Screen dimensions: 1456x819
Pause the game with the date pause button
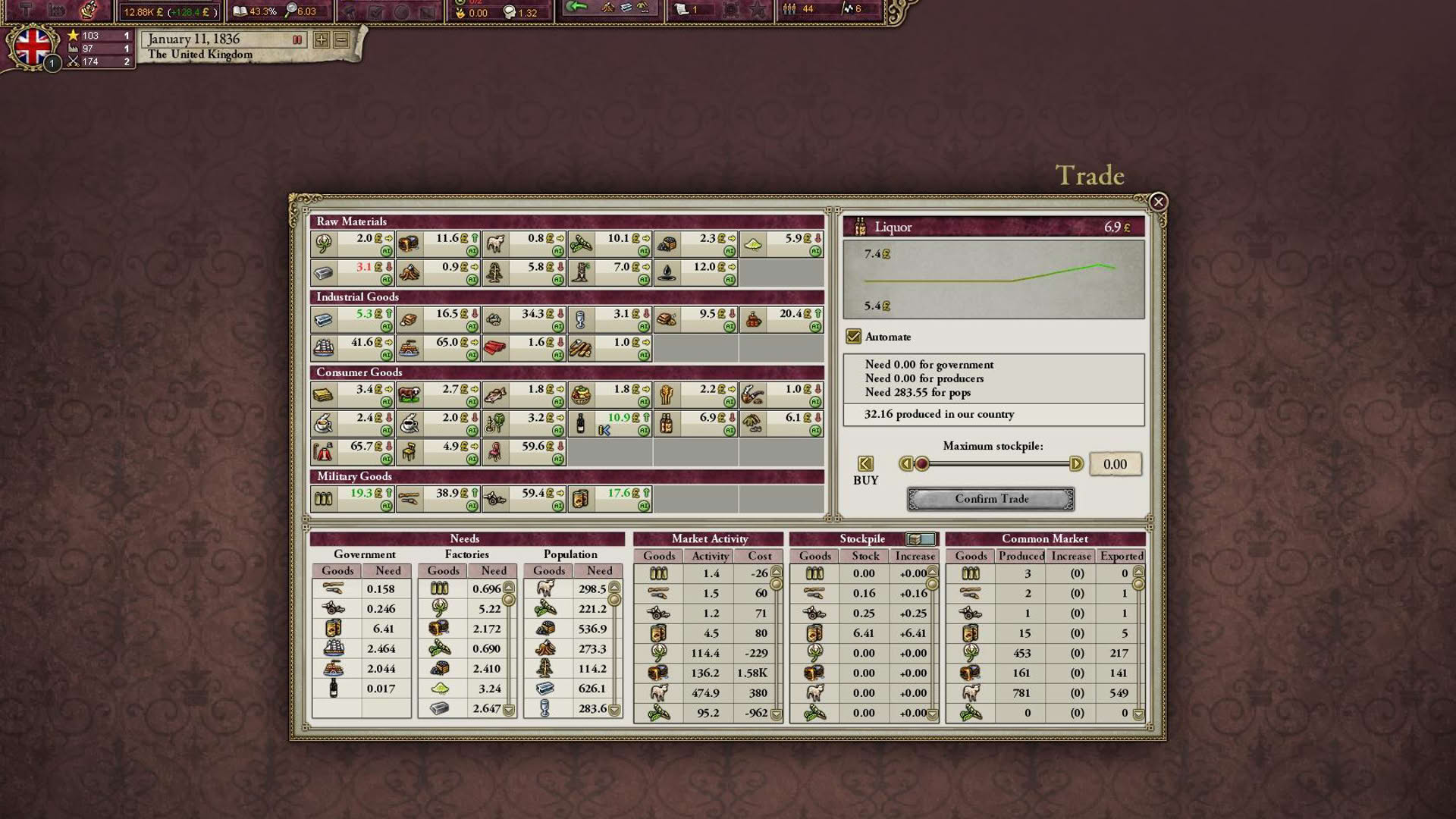297,39
